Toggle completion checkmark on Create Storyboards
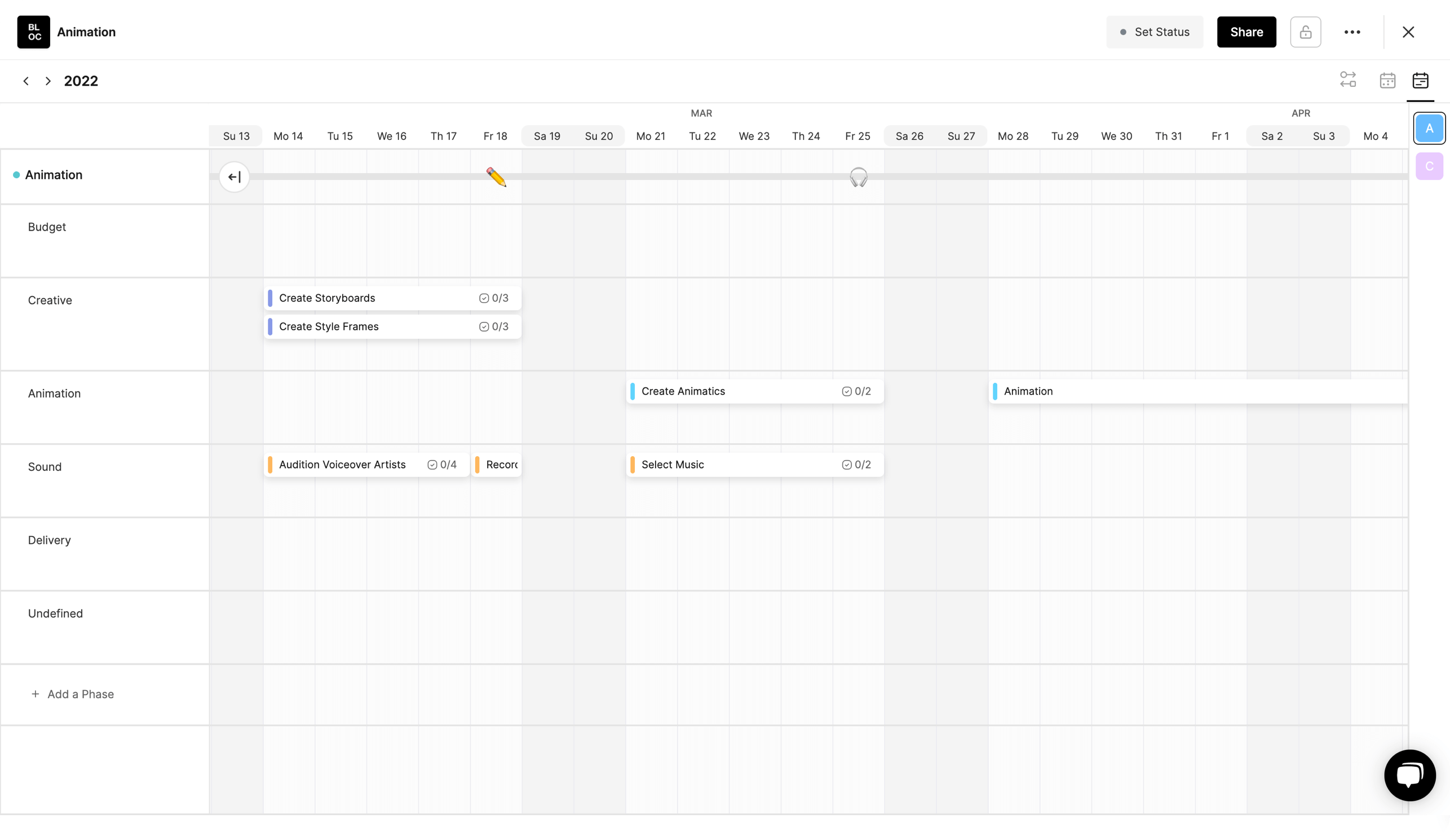The height and width of the screenshot is (840, 1450). click(483, 298)
